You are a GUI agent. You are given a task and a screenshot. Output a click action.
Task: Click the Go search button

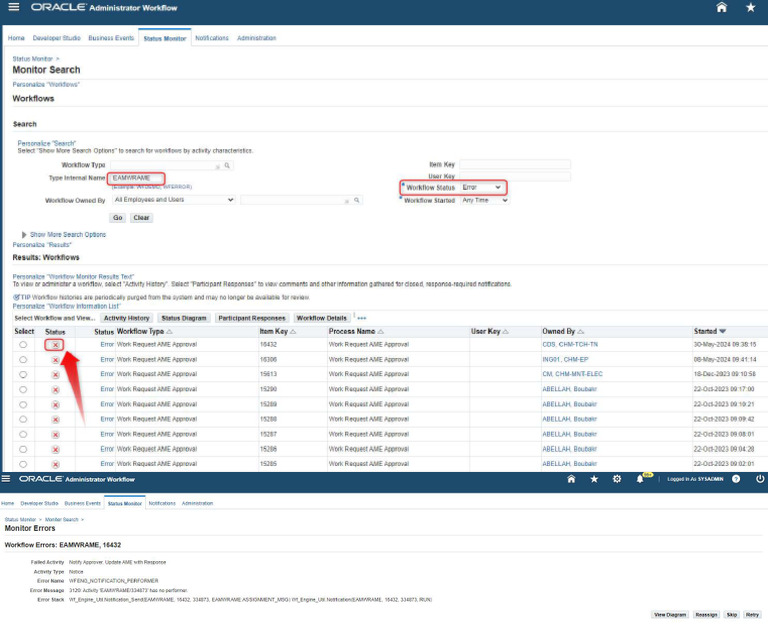[x=117, y=217]
